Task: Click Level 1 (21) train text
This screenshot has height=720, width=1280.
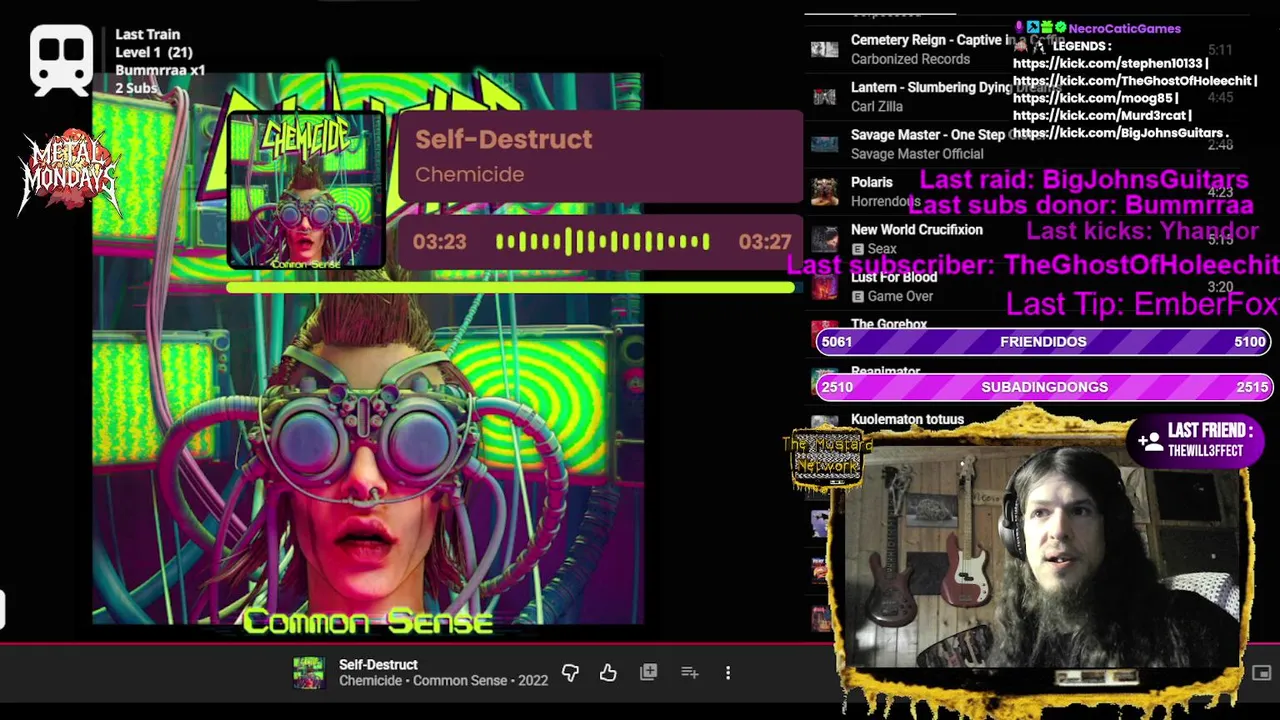Action: (x=153, y=52)
